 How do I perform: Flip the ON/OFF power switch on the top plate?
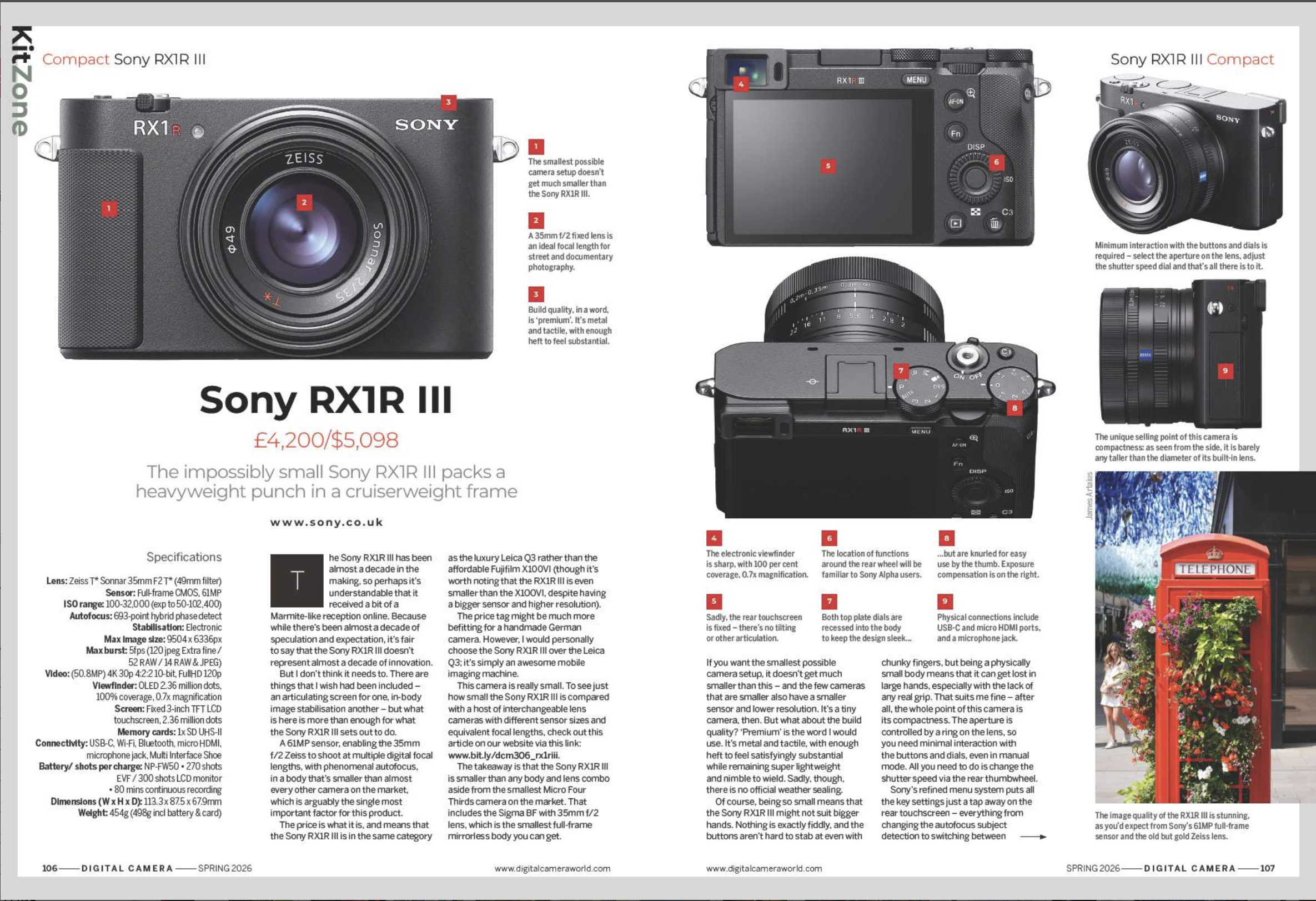point(968,375)
